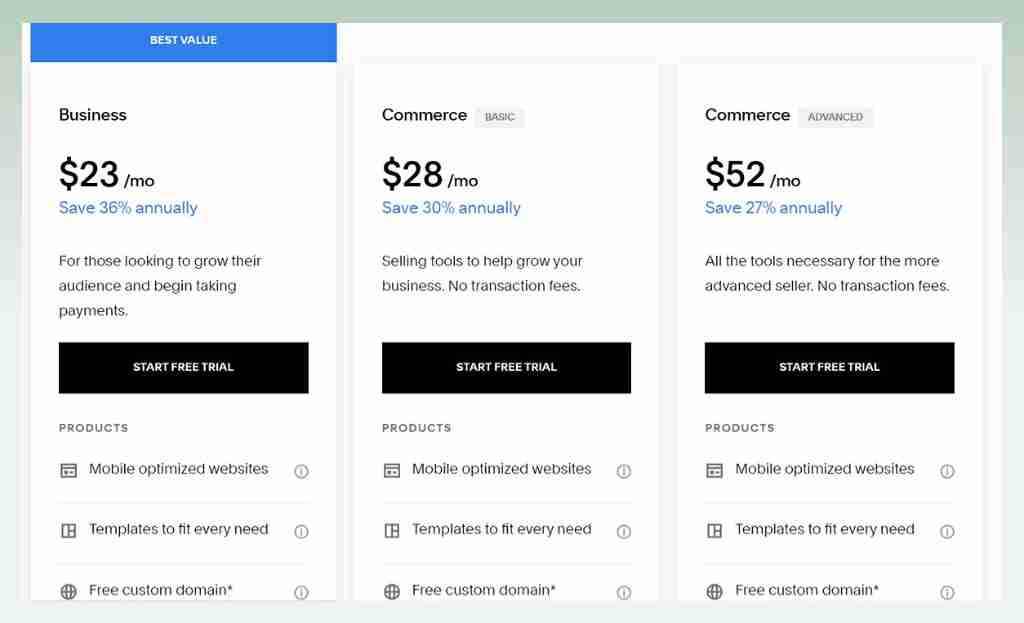Click Commerce Basic's Free custom domain text
The image size is (1024, 623).
[484, 590]
